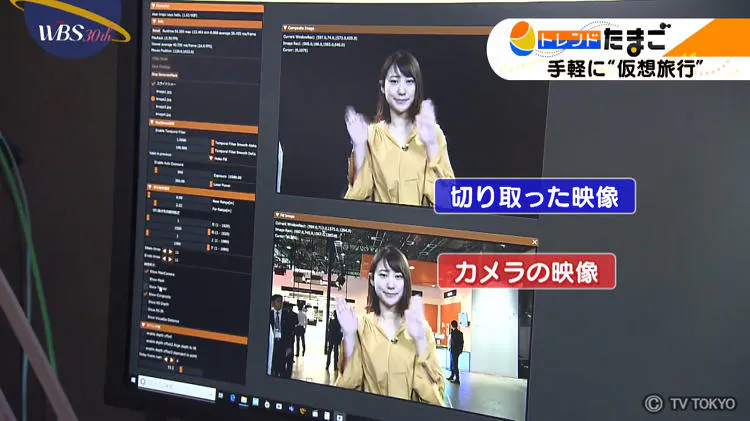Select image4.jpg in the slideshow list

pos(163,114)
